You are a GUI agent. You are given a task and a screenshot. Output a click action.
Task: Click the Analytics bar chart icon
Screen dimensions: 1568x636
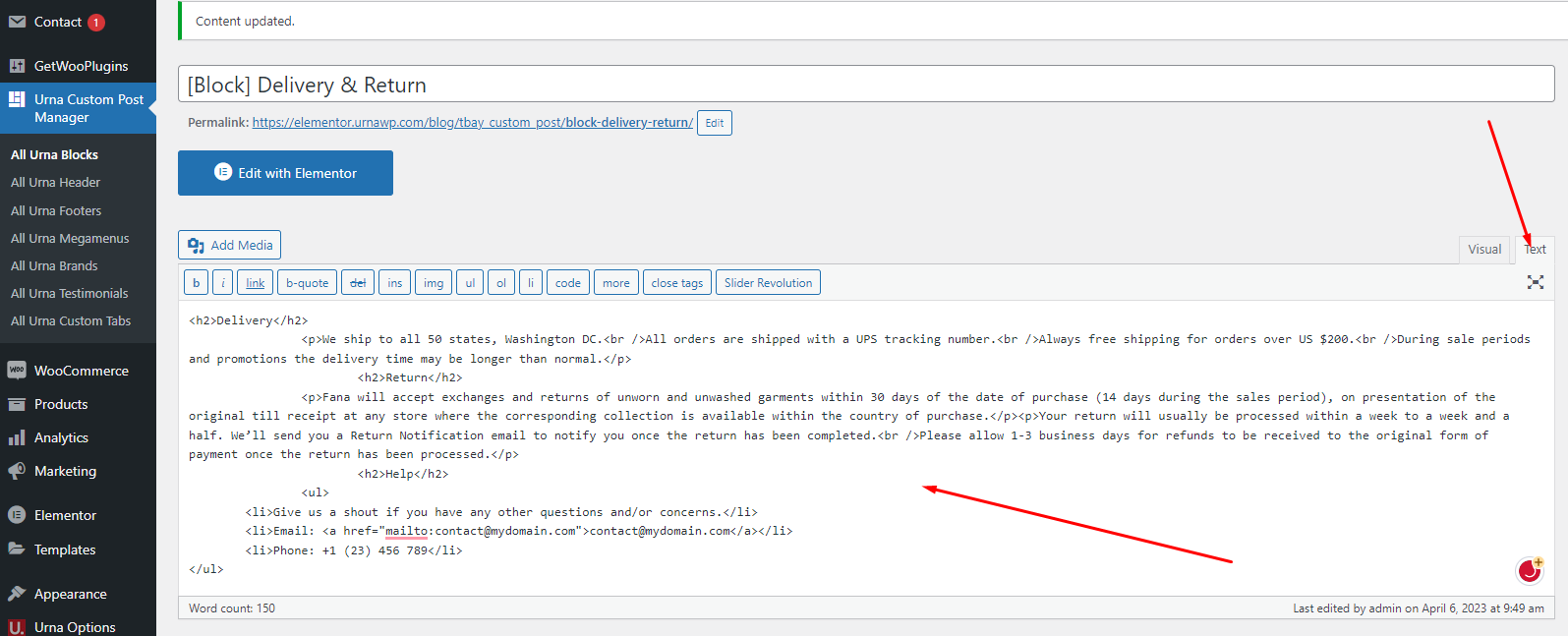tap(17, 437)
